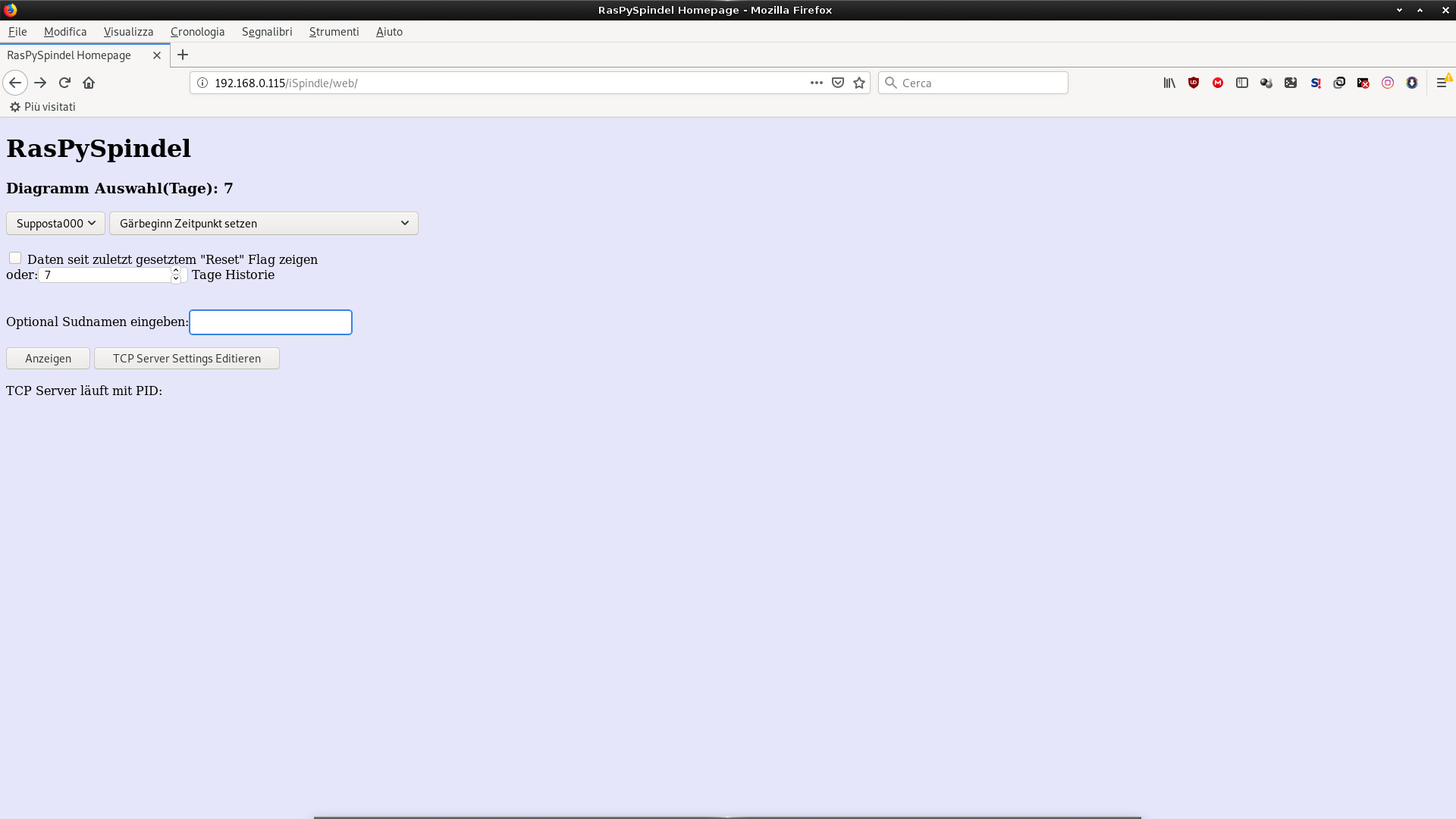Click the uBlock Origin shield icon
The image size is (1456, 819).
pos(1194,83)
